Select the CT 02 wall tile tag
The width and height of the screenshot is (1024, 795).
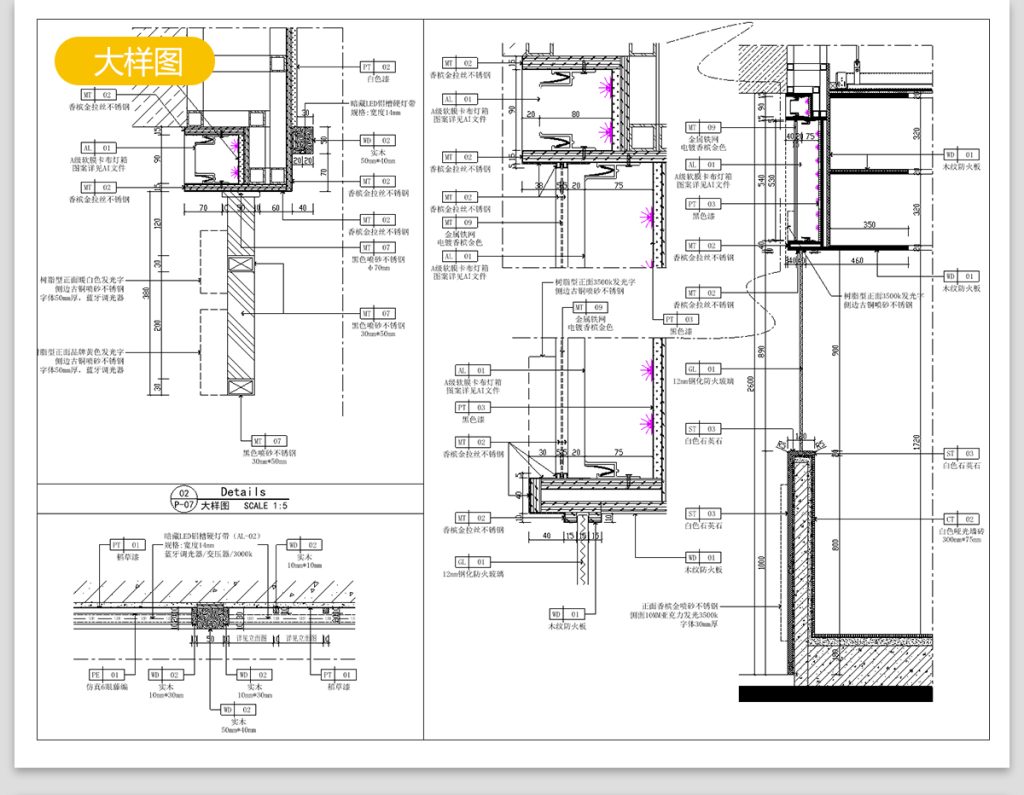[961, 519]
